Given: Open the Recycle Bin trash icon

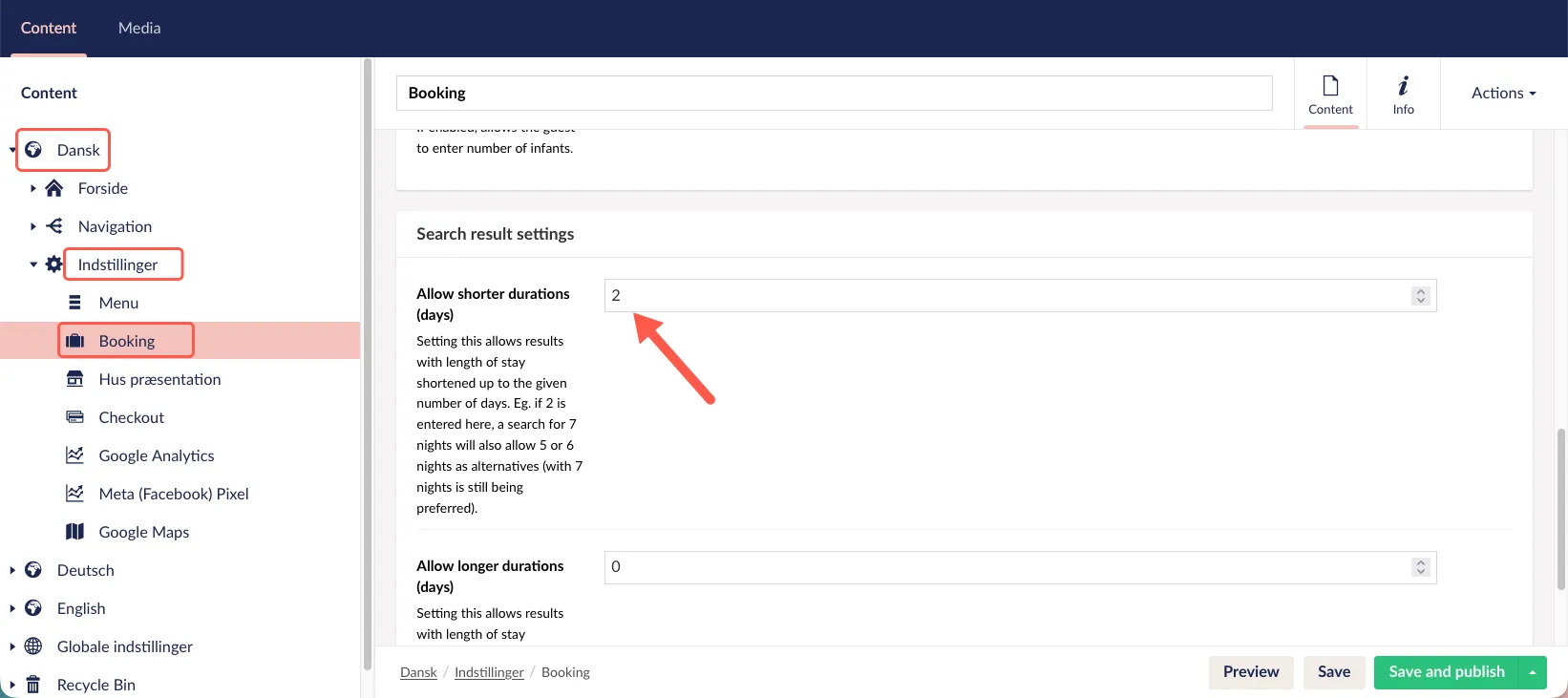Looking at the screenshot, I should [33, 685].
